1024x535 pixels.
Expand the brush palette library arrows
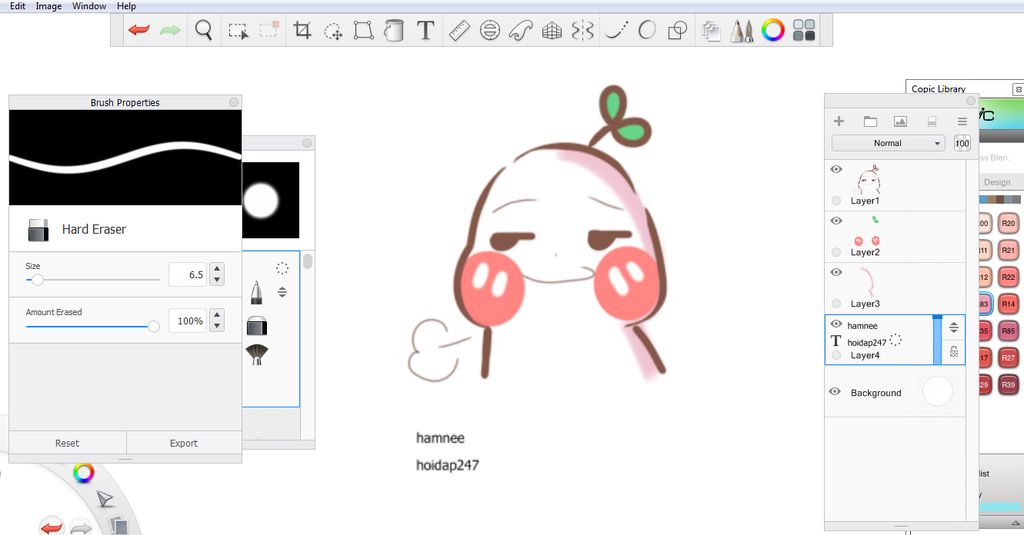282,292
